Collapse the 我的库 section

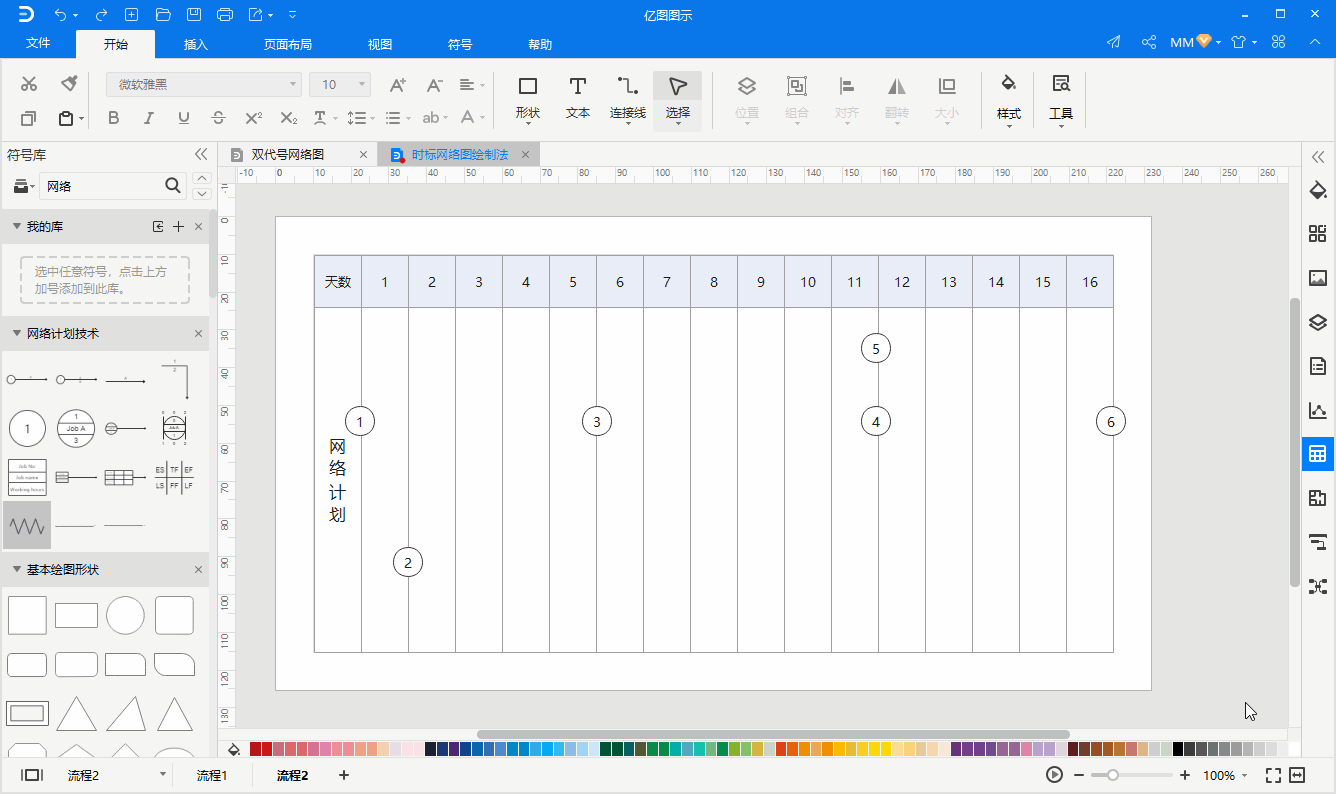point(17,227)
